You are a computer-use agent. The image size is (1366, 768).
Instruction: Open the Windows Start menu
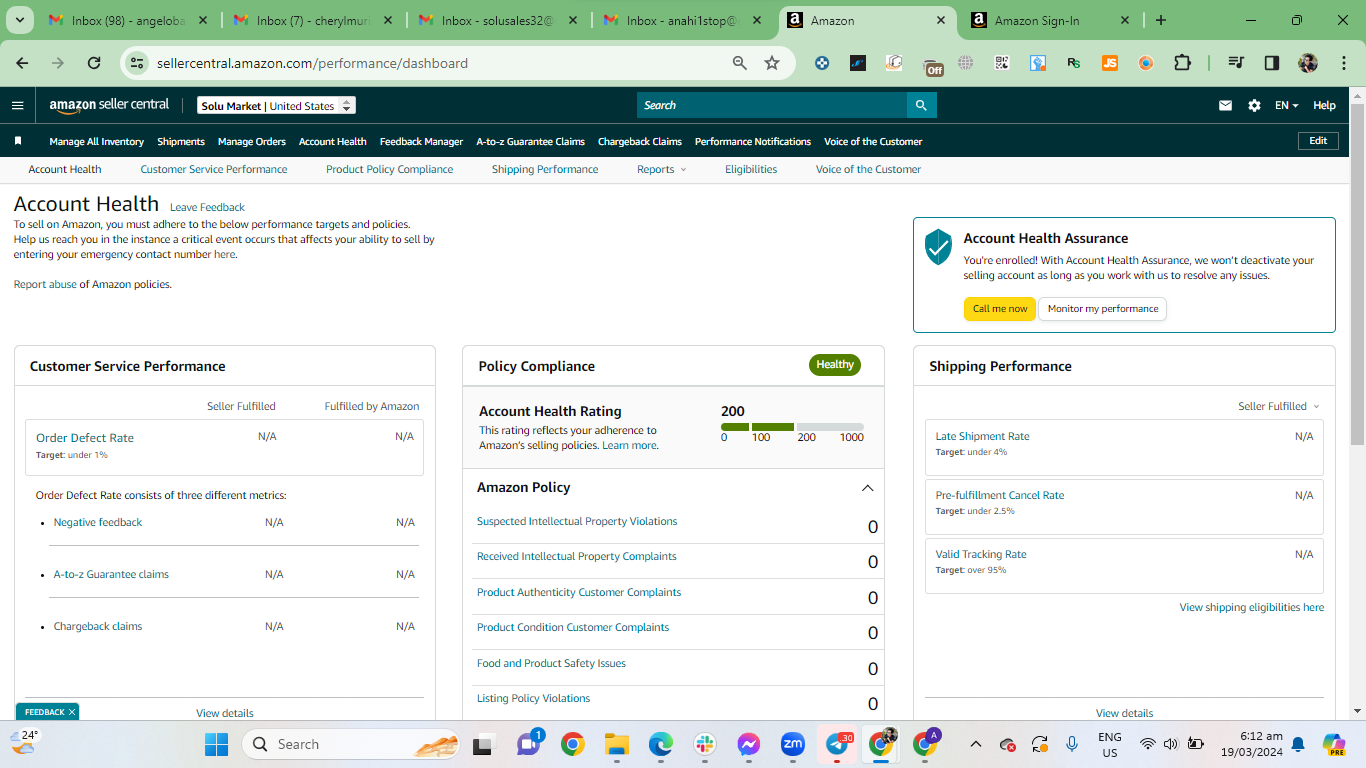(216, 744)
